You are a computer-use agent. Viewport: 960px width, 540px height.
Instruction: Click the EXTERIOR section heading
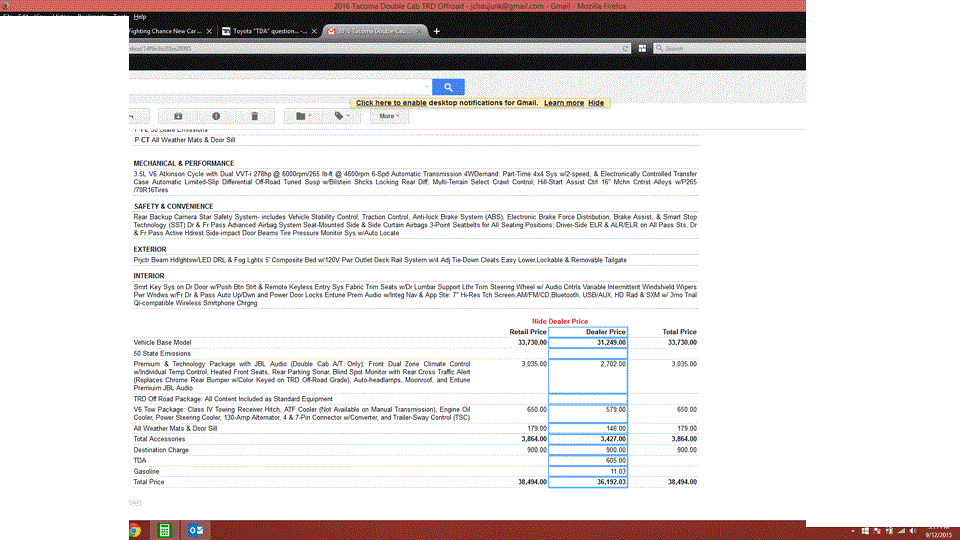tap(150, 249)
